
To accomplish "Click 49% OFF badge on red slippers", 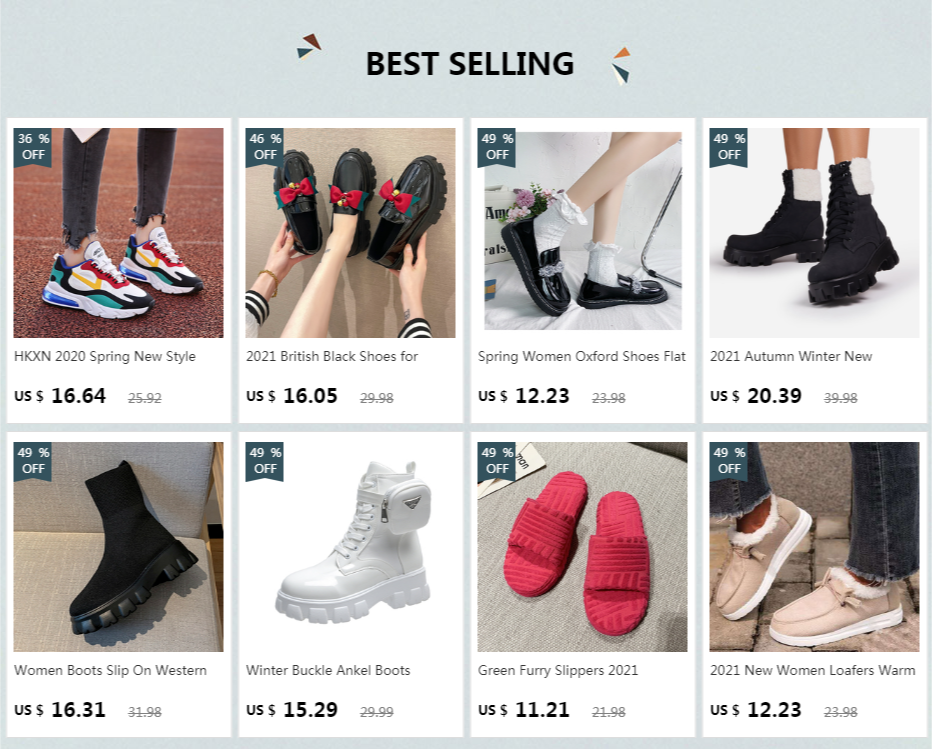I will [x=497, y=460].
